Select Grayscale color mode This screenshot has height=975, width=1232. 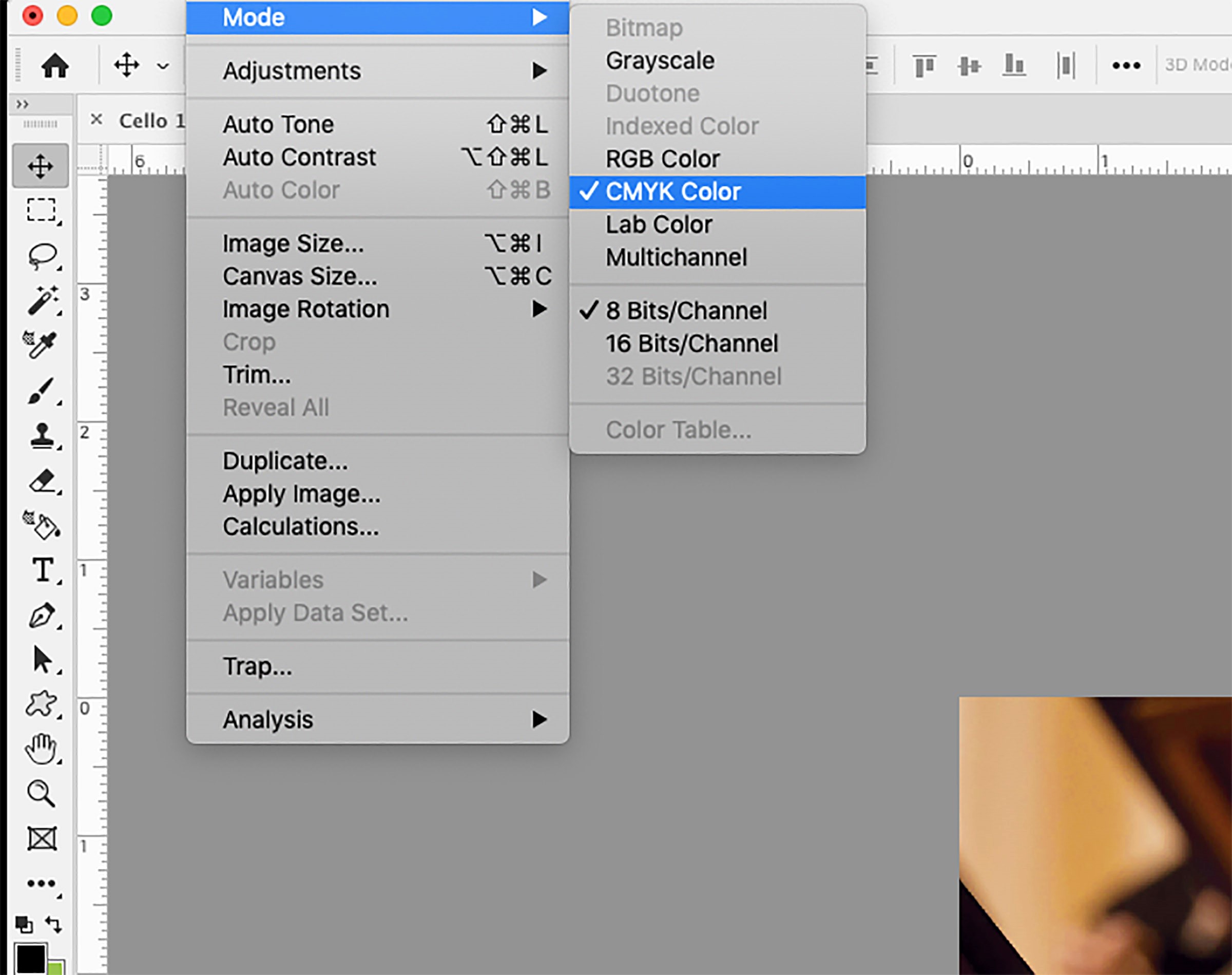pos(659,61)
